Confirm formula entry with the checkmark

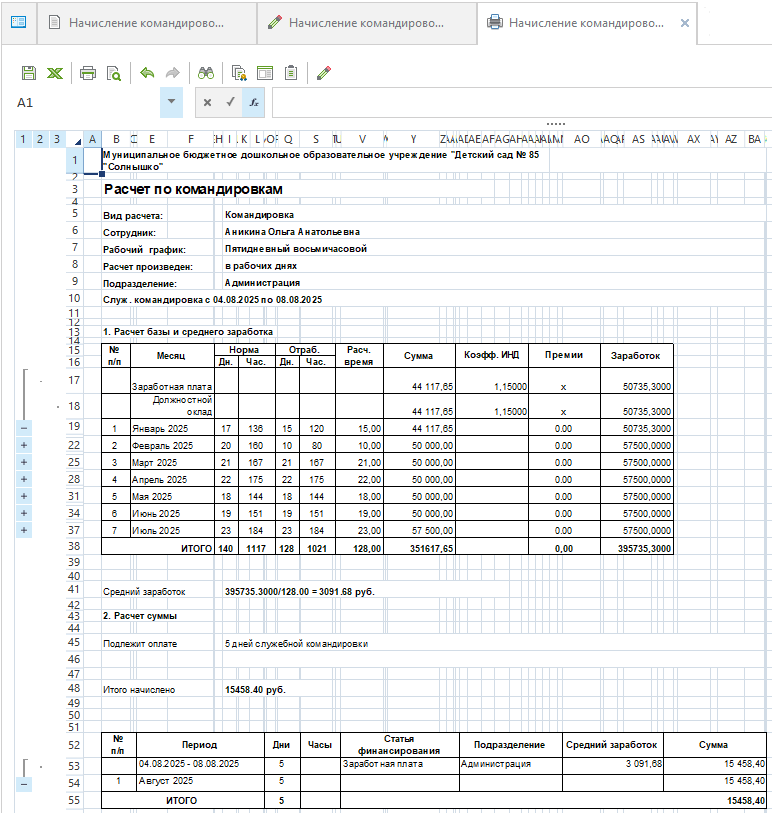[230, 102]
